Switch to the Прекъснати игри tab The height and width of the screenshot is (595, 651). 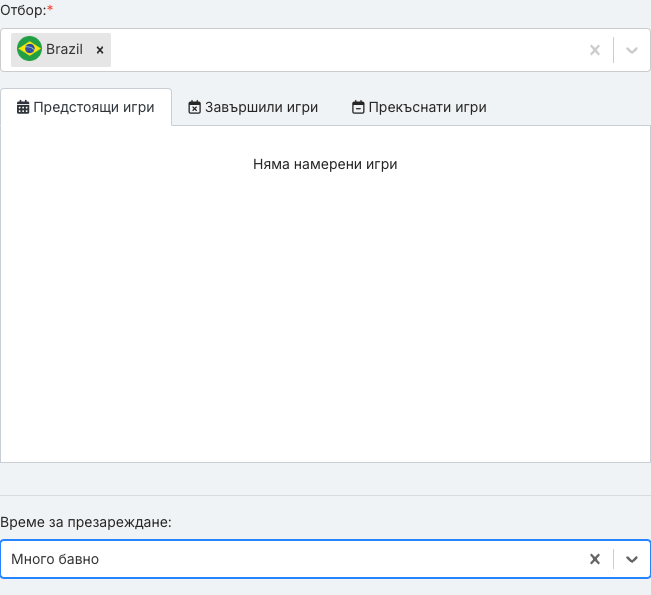(419, 107)
